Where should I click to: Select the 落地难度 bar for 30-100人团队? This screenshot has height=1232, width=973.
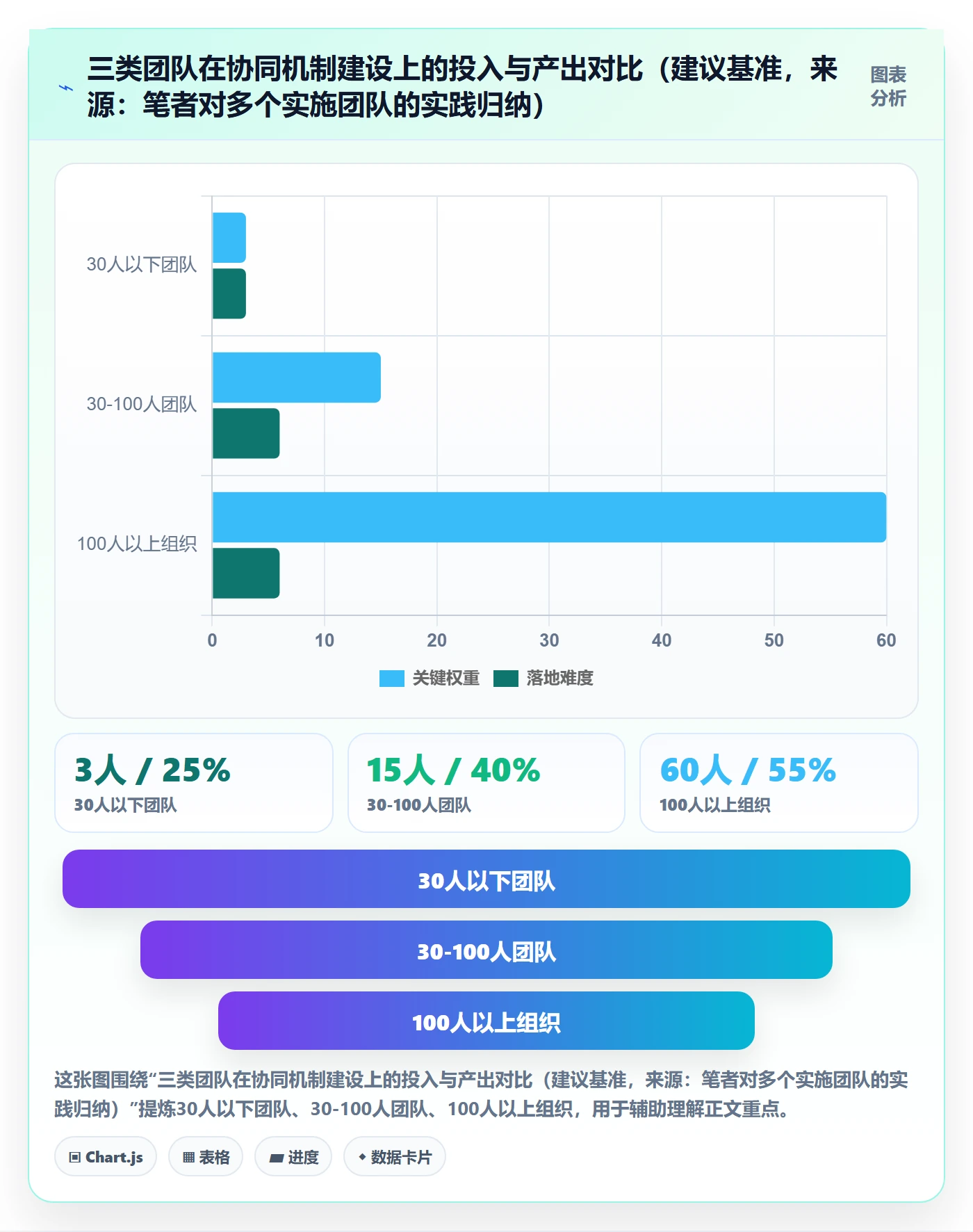[246, 433]
